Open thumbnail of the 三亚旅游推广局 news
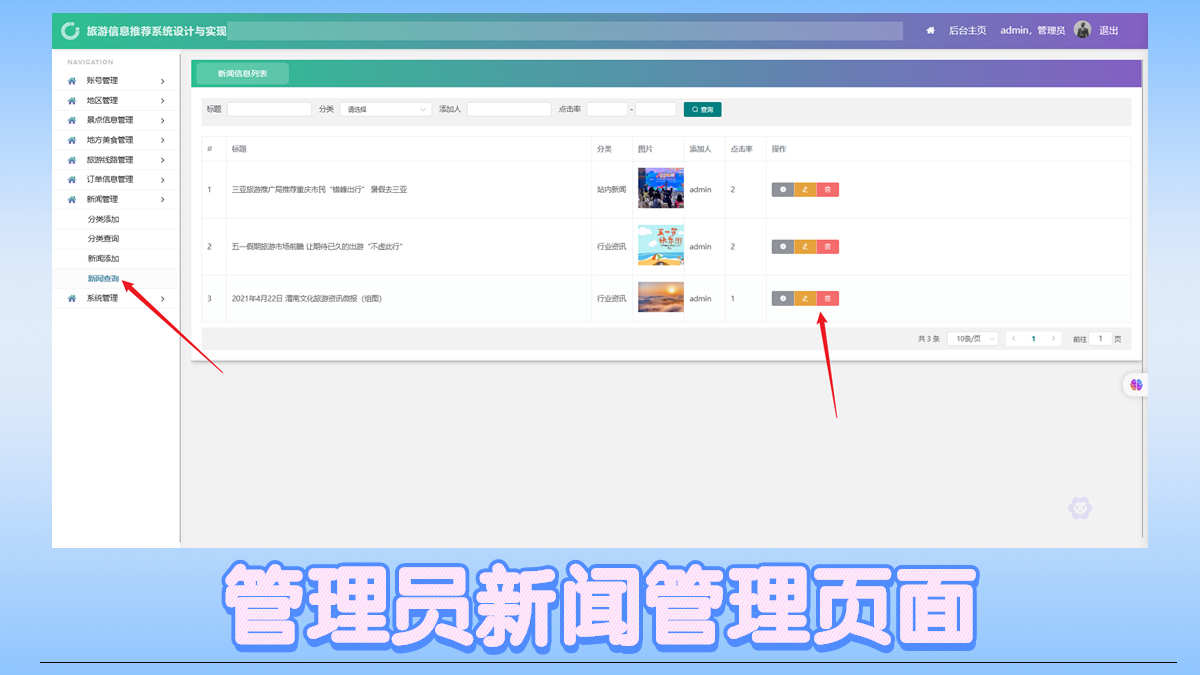1200x675 pixels. 661,188
